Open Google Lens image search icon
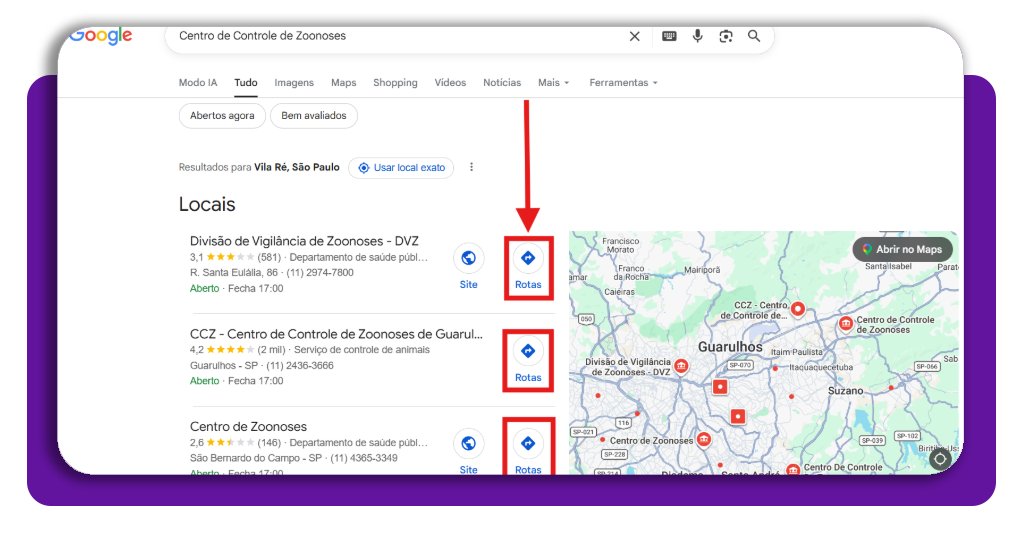 [726, 36]
